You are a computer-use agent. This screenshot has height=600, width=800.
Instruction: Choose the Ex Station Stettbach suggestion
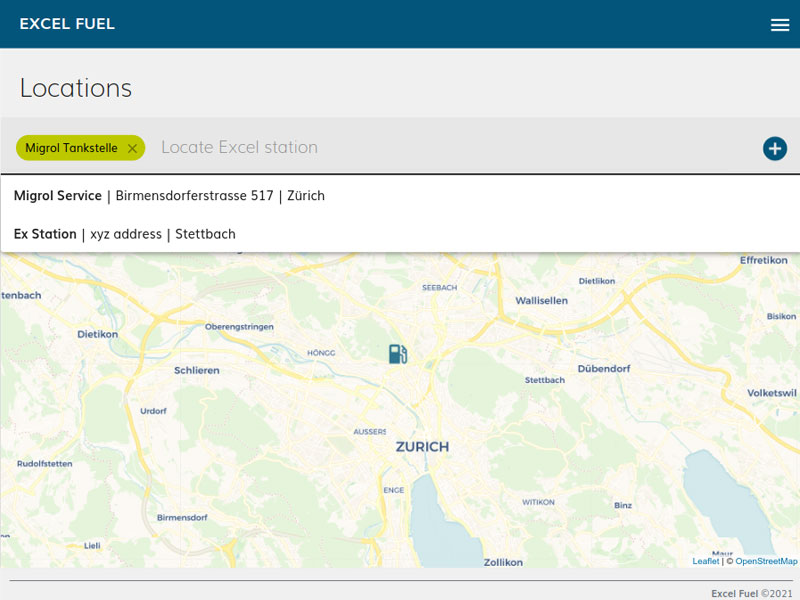click(125, 234)
